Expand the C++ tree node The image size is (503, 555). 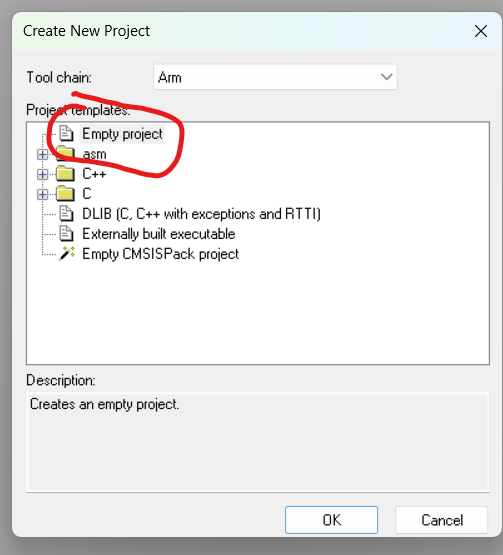tap(42, 174)
